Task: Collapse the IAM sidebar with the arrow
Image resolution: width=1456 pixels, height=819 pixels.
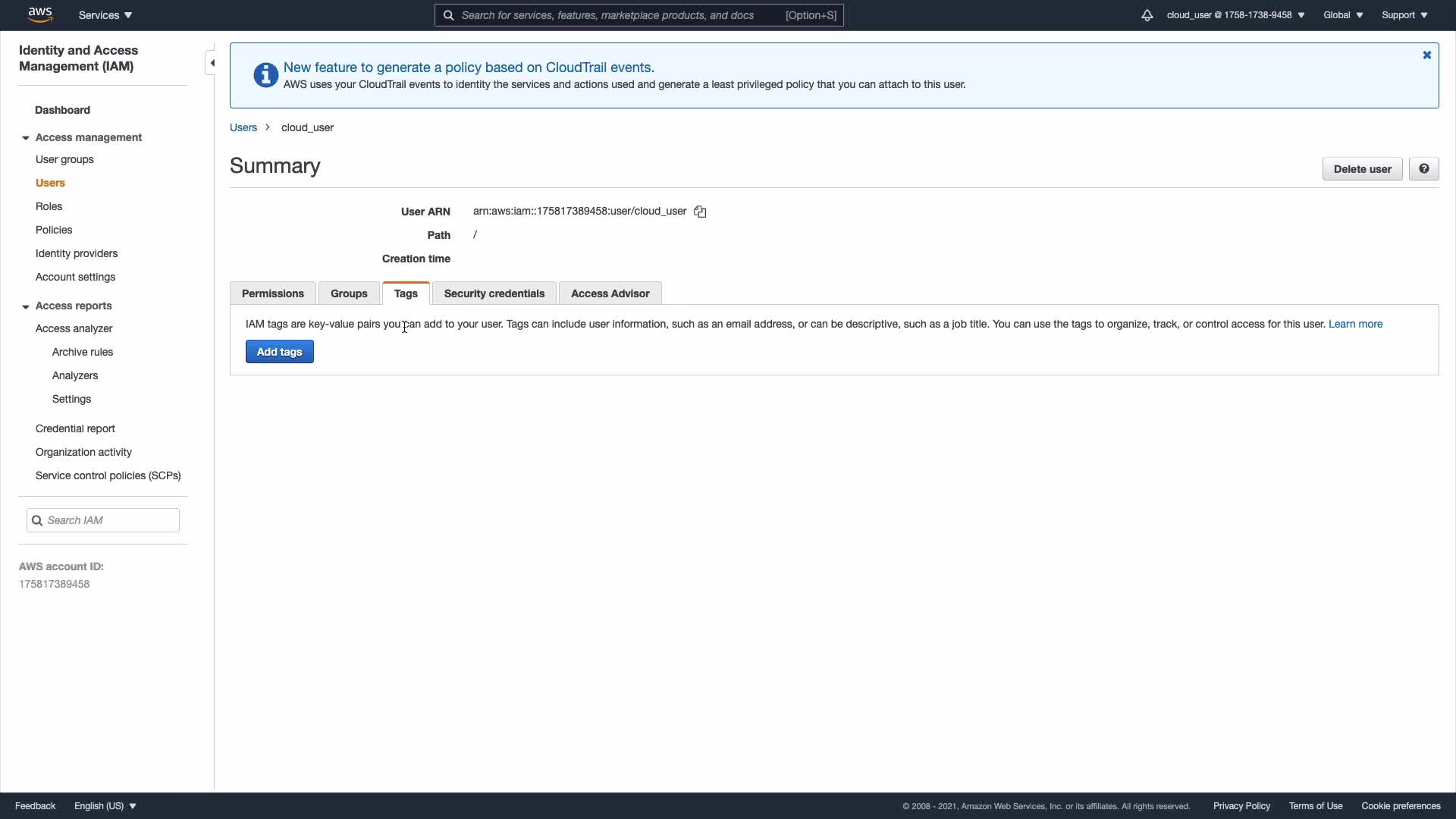Action: [212, 63]
